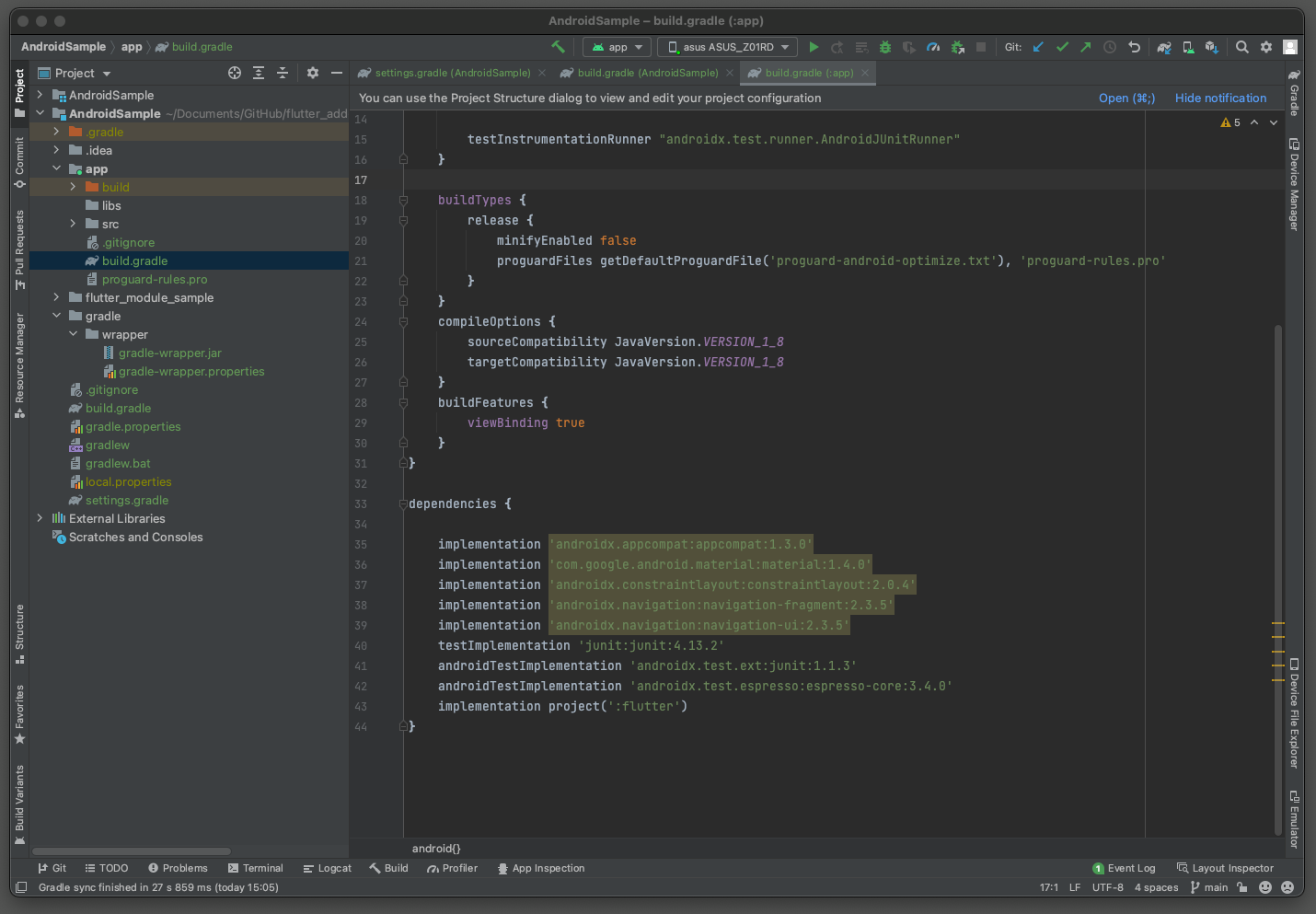
Task: Click the Open Project Structure link
Action: (1126, 98)
